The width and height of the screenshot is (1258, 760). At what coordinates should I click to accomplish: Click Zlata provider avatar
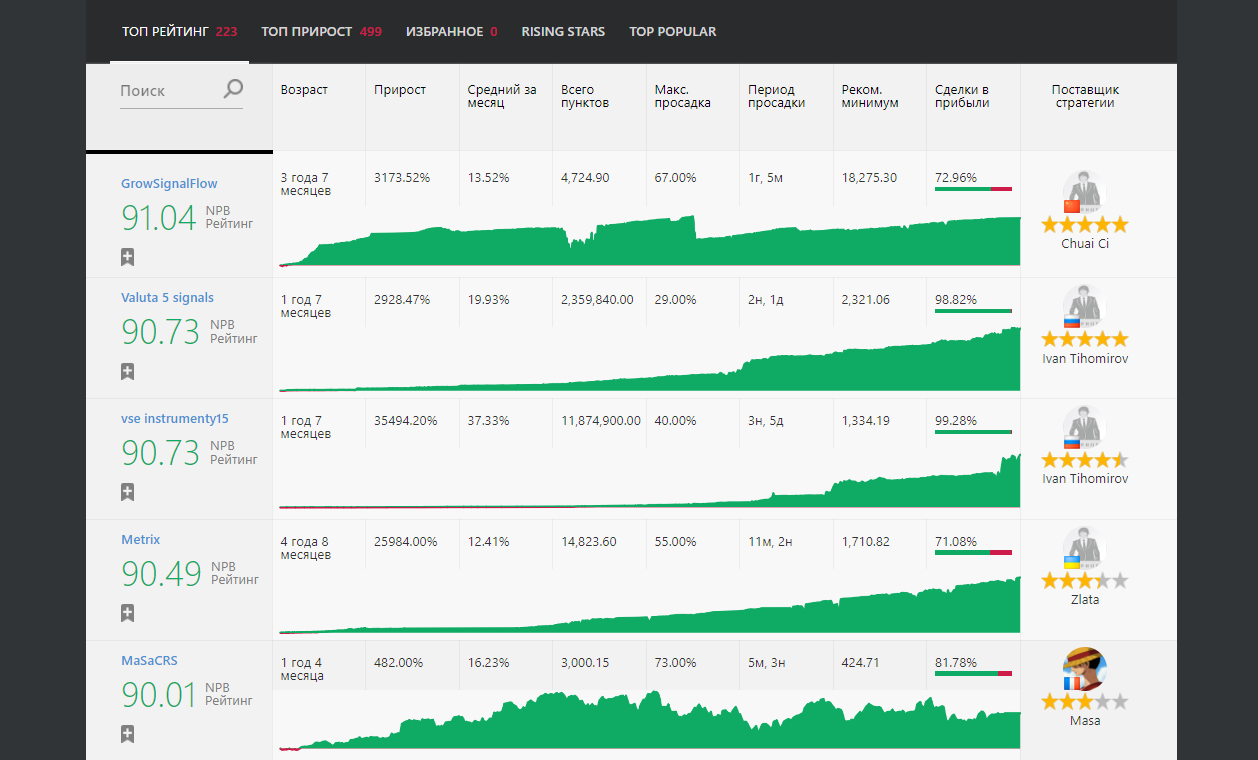(x=1084, y=548)
